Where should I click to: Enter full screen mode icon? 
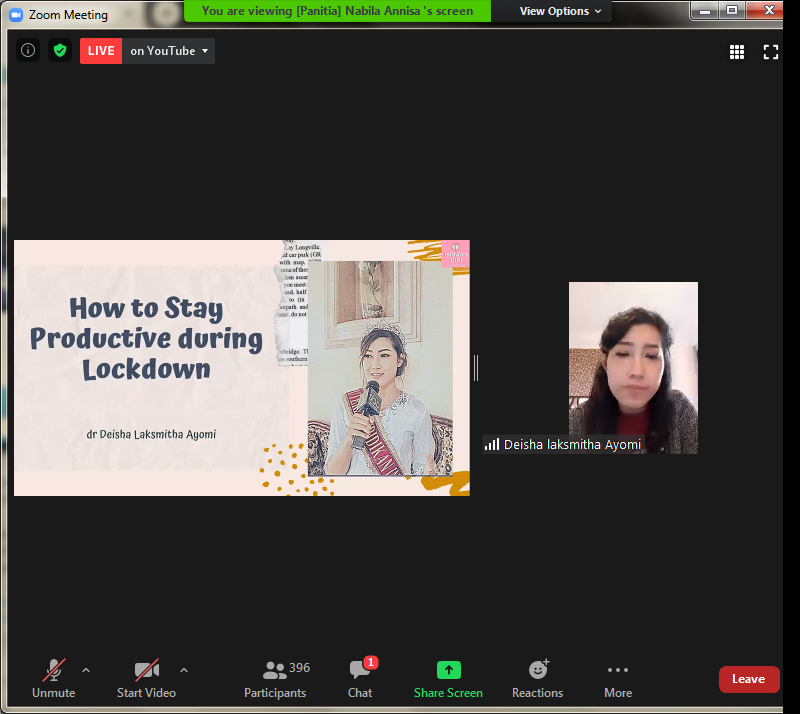[x=771, y=52]
